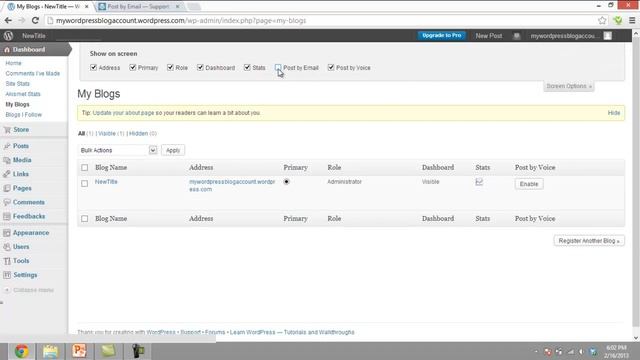Open Blogs I Follow in sidebar
Viewport: 640px width, 360px height.
(x=24, y=115)
